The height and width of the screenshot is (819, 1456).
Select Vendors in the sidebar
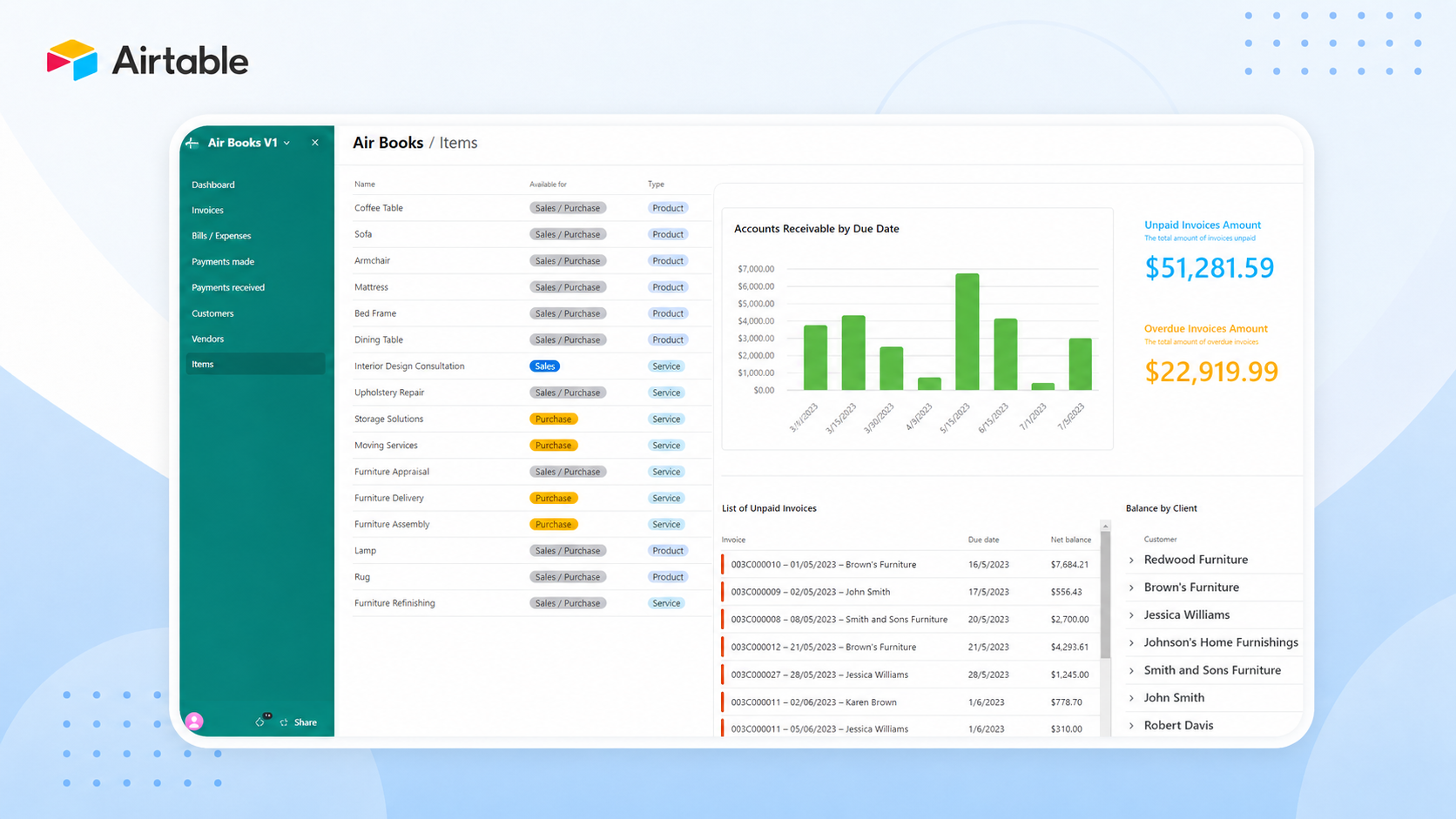[x=207, y=339]
